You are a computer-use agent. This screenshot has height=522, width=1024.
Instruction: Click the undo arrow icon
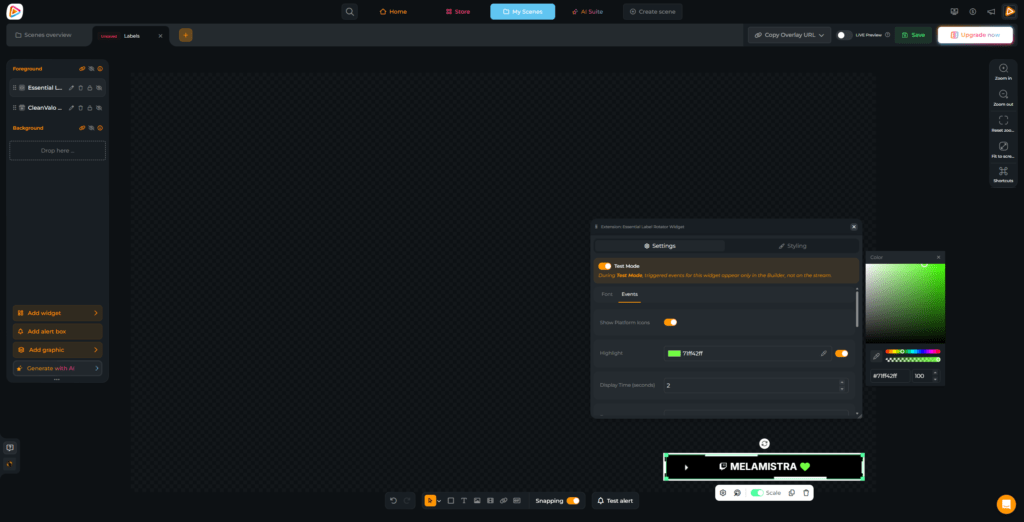[394, 500]
